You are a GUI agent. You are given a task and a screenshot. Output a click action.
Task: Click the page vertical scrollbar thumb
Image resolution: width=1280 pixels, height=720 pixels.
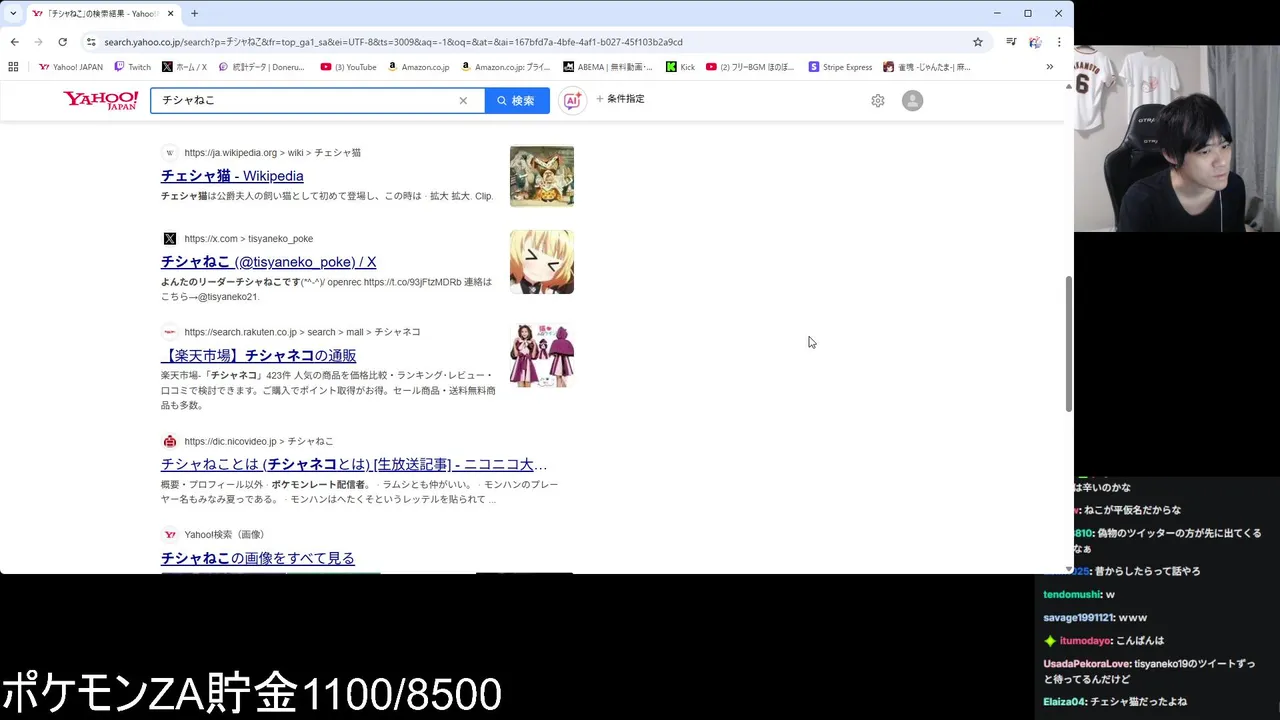pyautogui.click(x=1068, y=343)
